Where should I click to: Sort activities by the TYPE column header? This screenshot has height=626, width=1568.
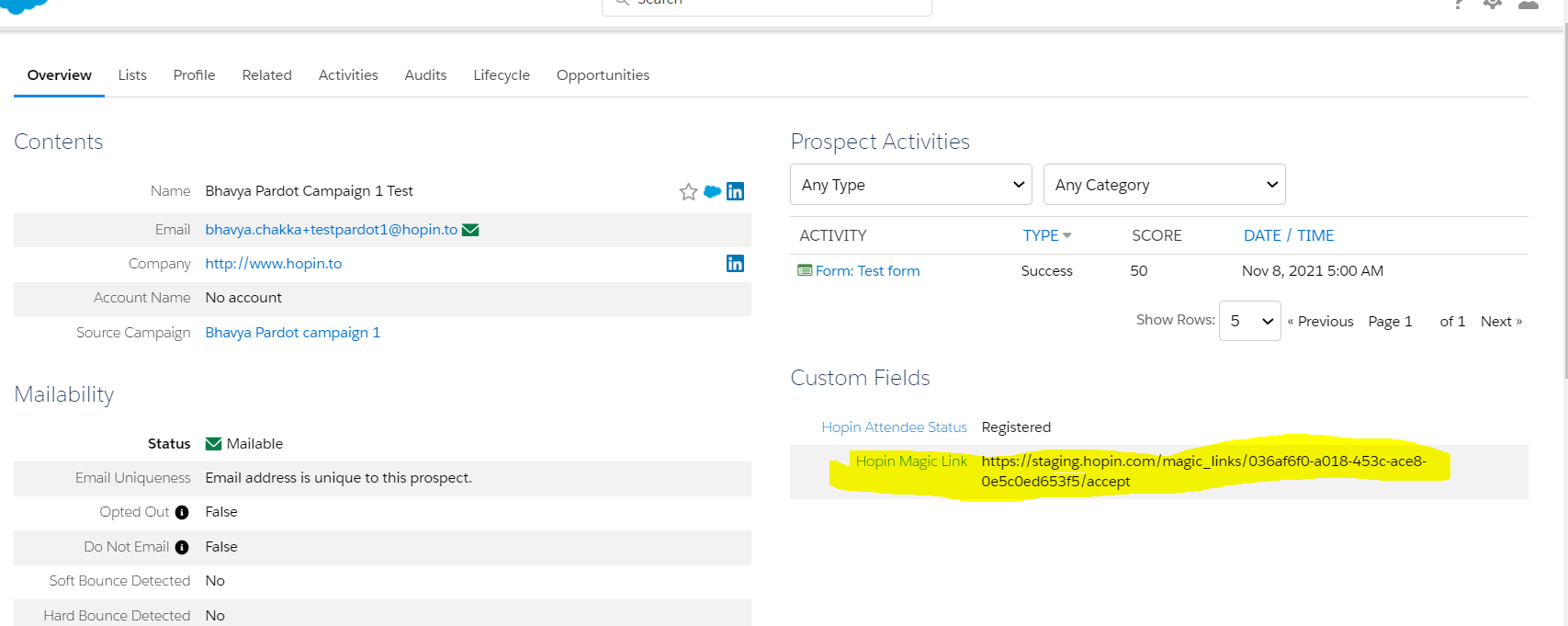1041,235
